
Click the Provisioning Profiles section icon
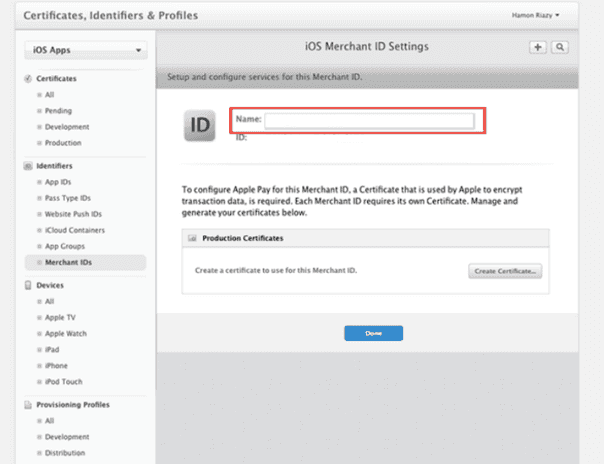point(27,404)
